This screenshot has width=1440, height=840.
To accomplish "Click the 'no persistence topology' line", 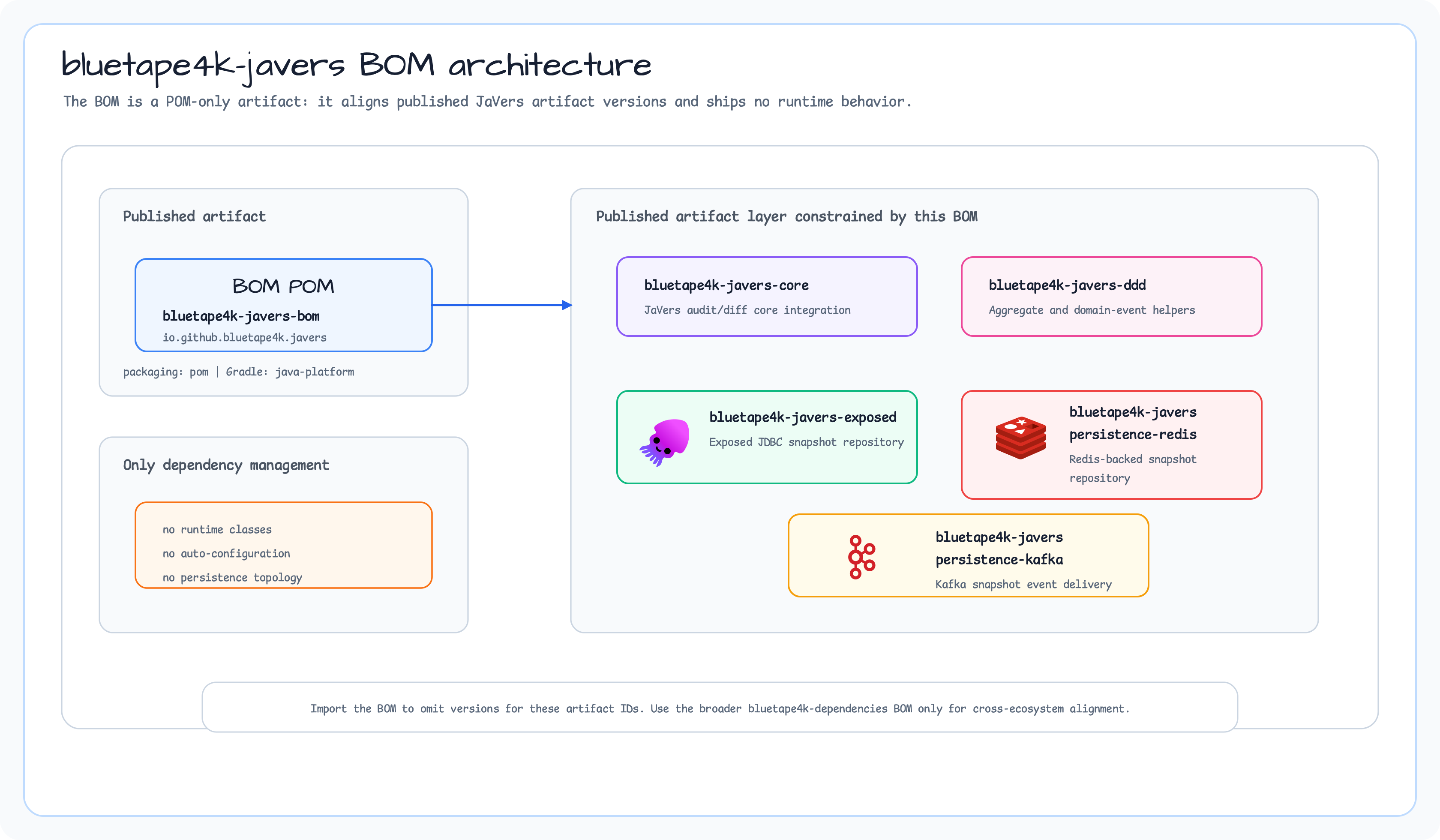I will [x=233, y=578].
